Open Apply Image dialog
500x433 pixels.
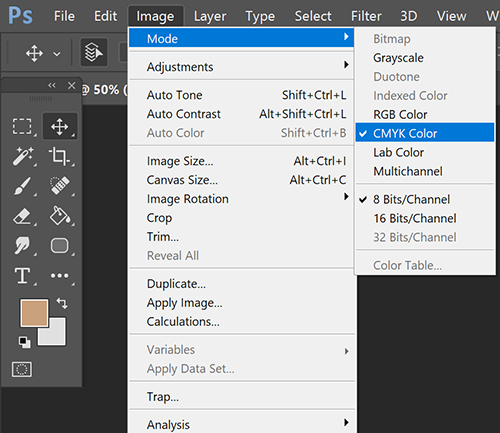(241, 303)
